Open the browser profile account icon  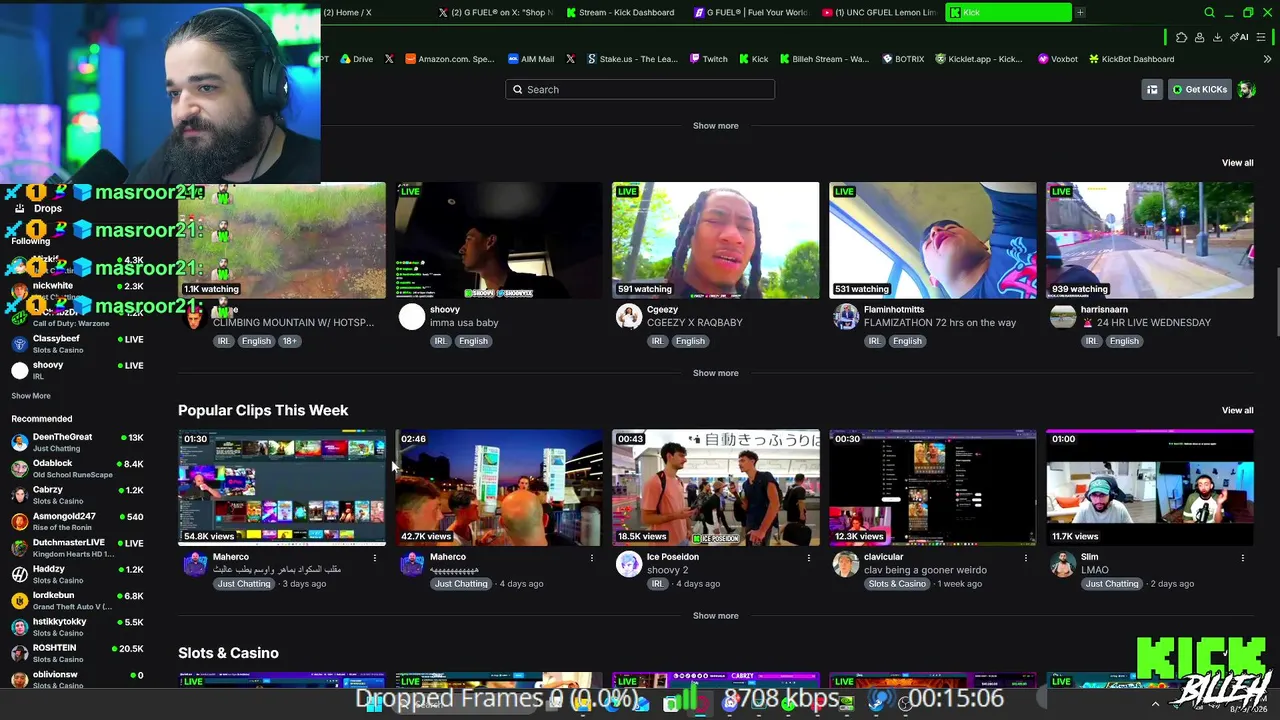pos(1199,37)
